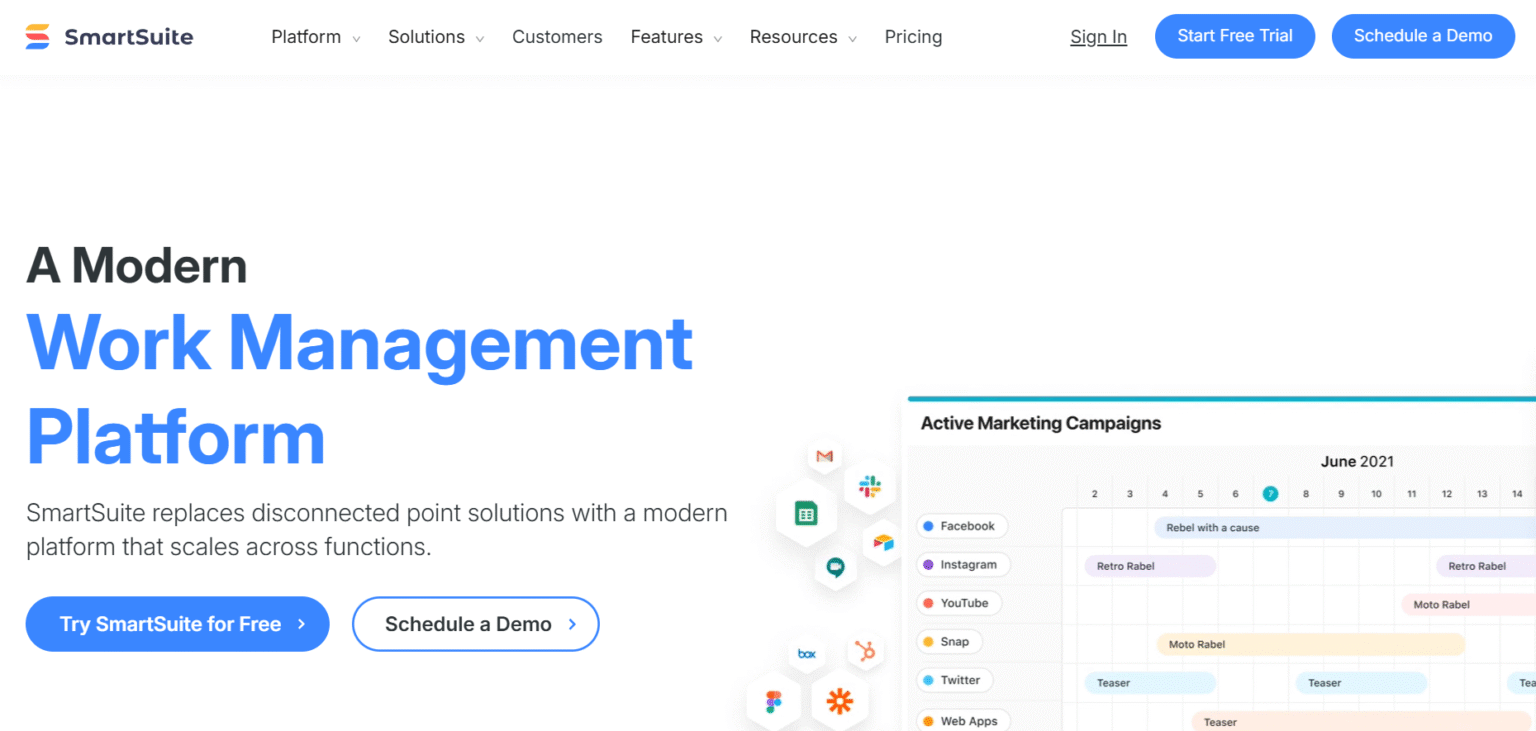1536x731 pixels.
Task: Open the "Rebel with a cause" campaign bar
Action: pyautogui.click(x=1344, y=527)
